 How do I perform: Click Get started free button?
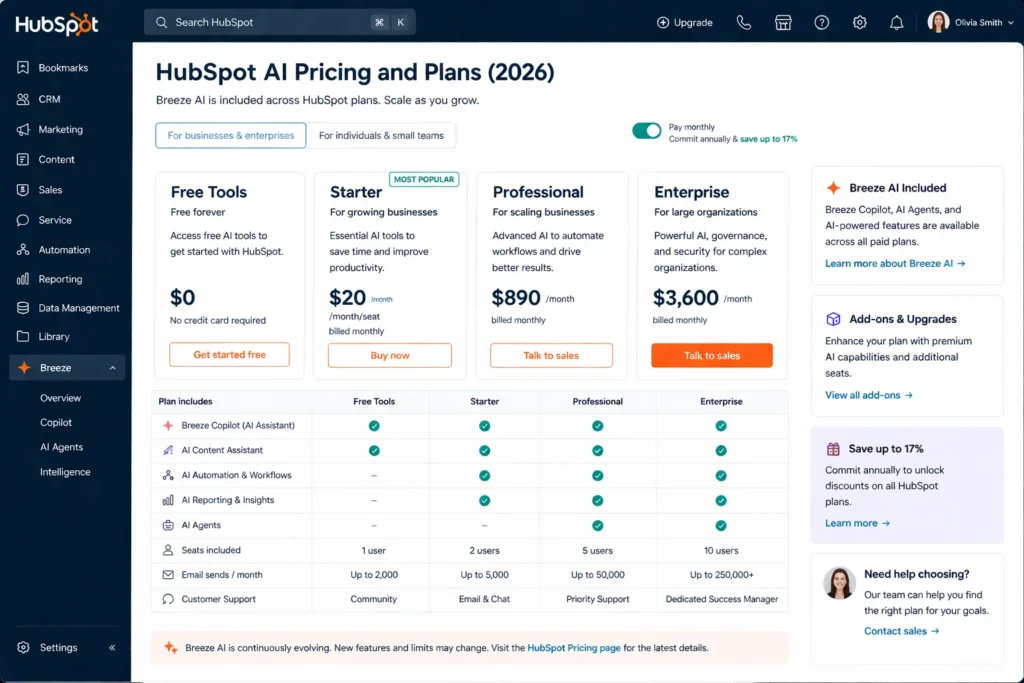tap(229, 355)
